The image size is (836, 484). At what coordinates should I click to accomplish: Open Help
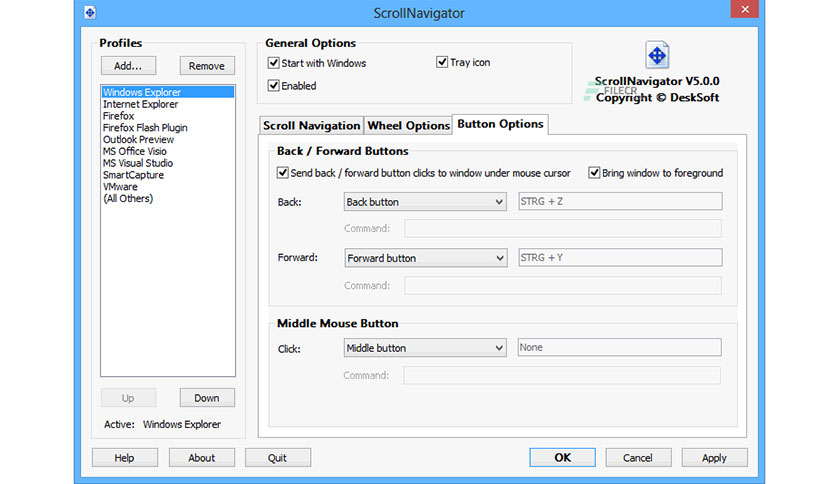tap(124, 457)
